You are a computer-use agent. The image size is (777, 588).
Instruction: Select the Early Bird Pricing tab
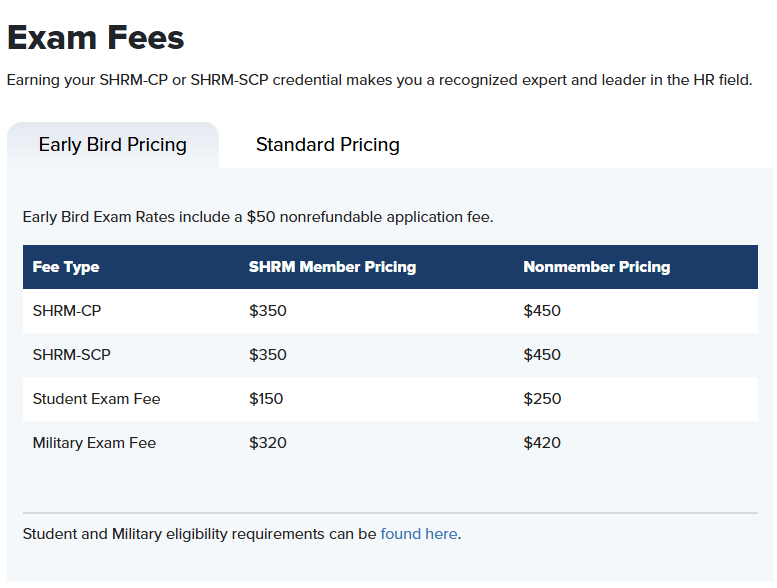tap(113, 145)
